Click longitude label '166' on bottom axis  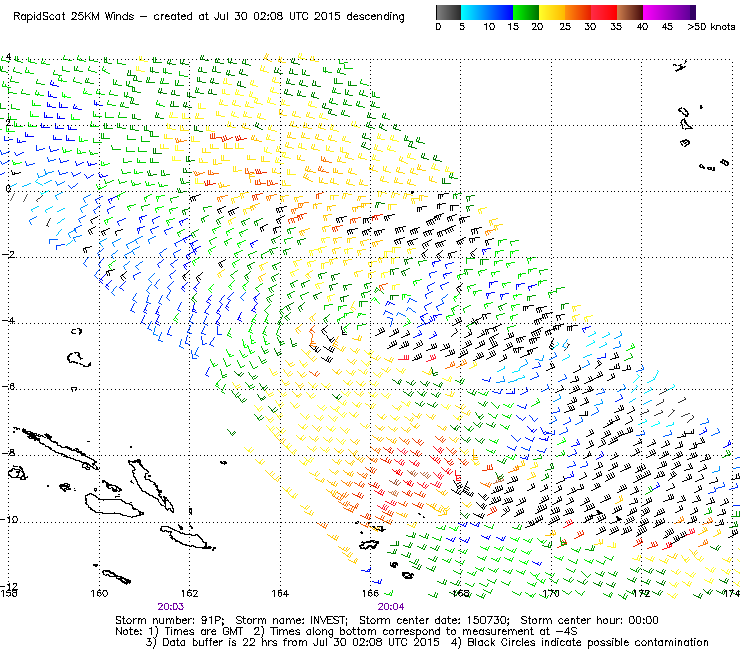tap(370, 593)
